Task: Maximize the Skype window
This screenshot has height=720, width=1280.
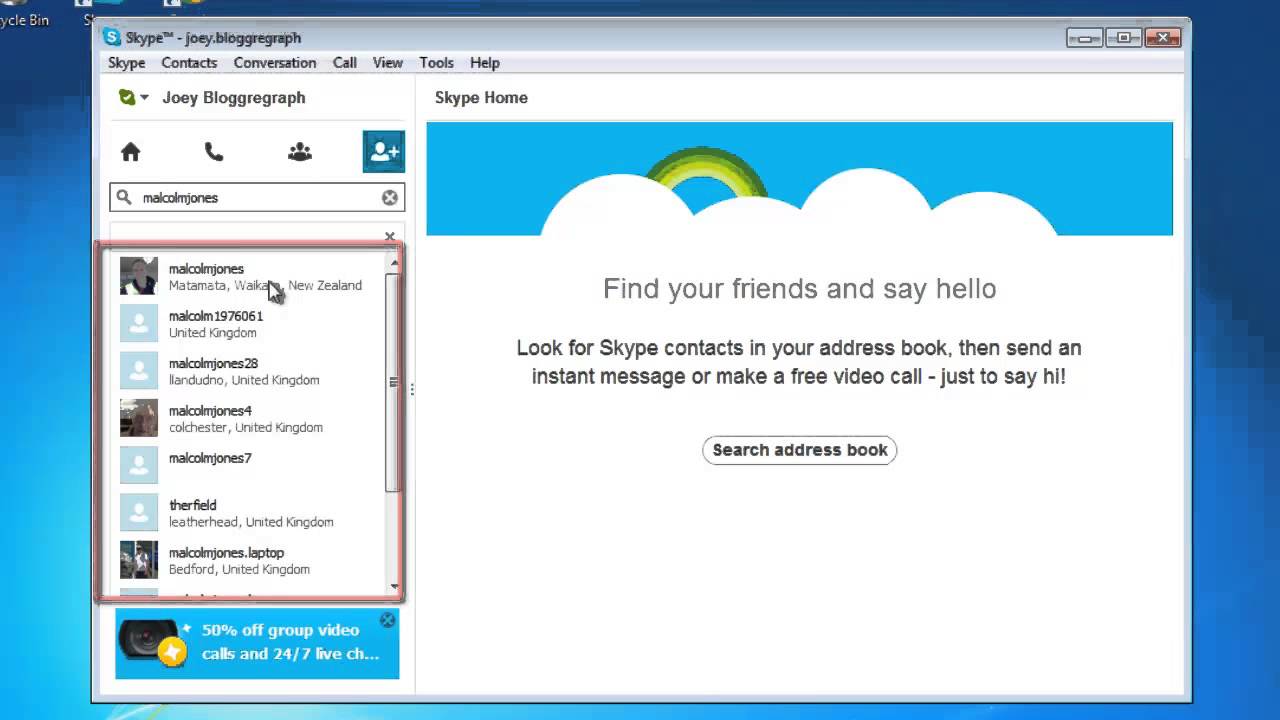Action: pos(1124,38)
